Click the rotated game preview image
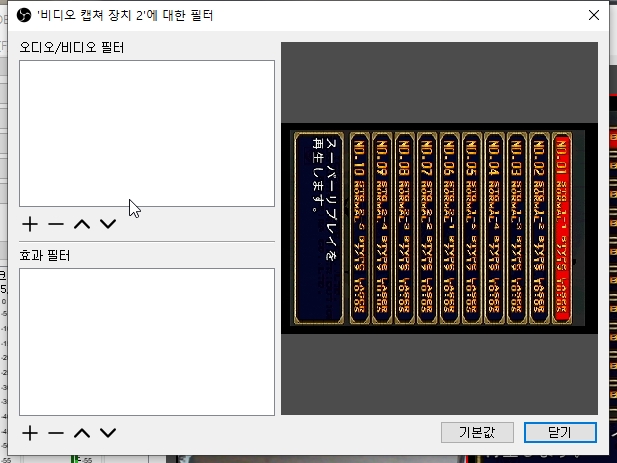 point(439,229)
